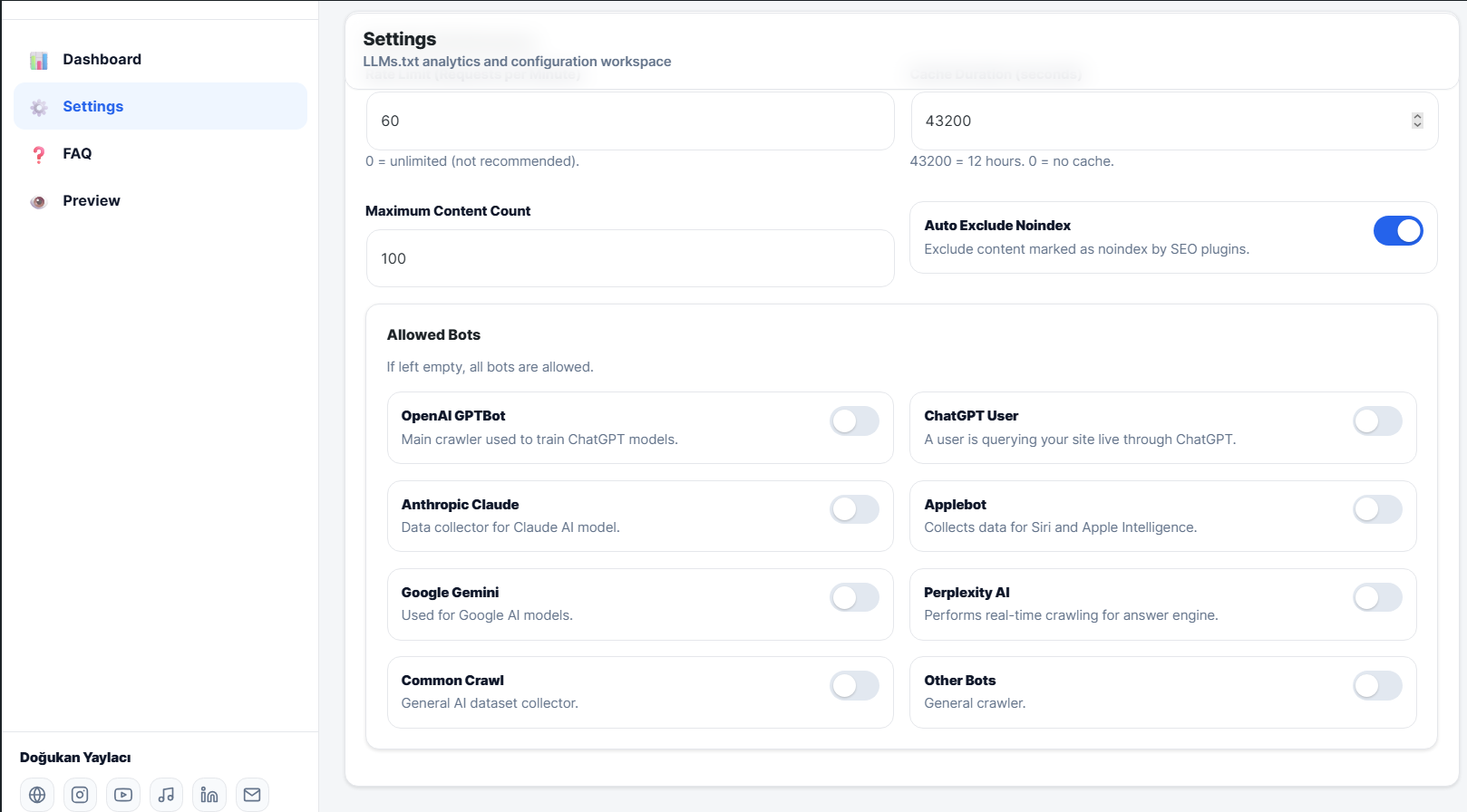Enable the ChatGPT User toggle
1467x812 pixels.
click(1377, 420)
